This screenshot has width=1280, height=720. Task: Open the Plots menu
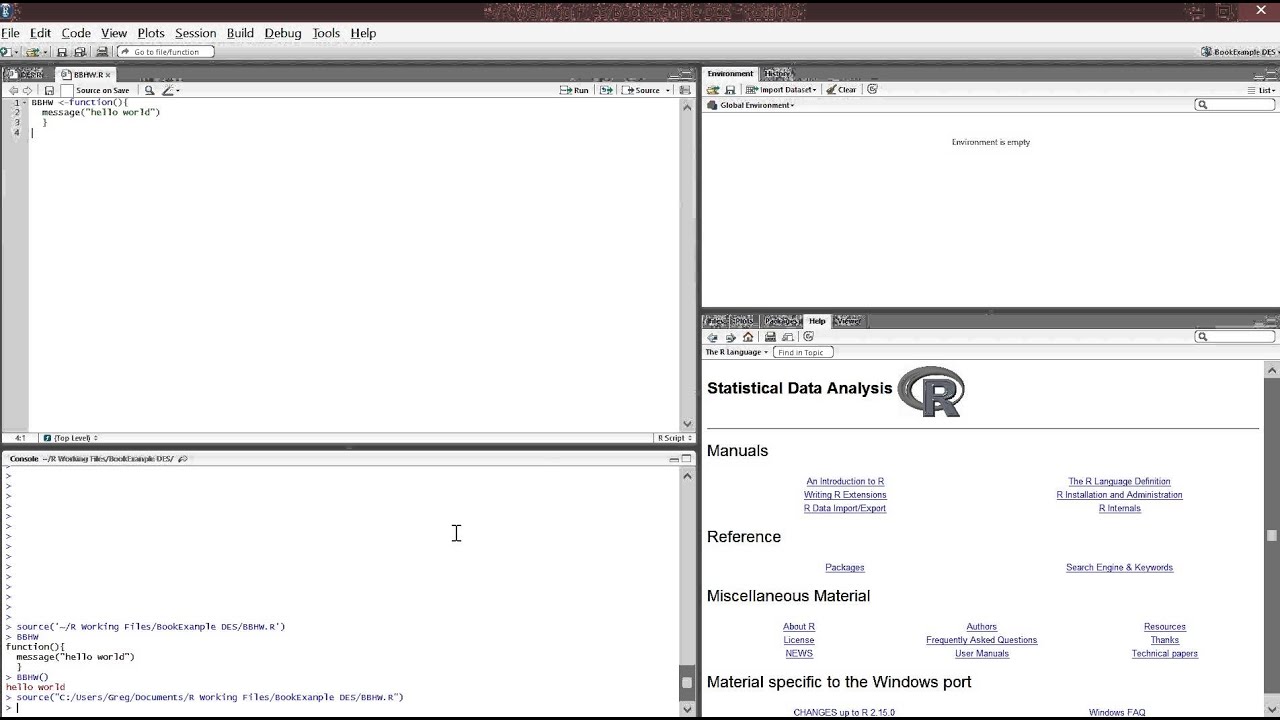point(151,33)
